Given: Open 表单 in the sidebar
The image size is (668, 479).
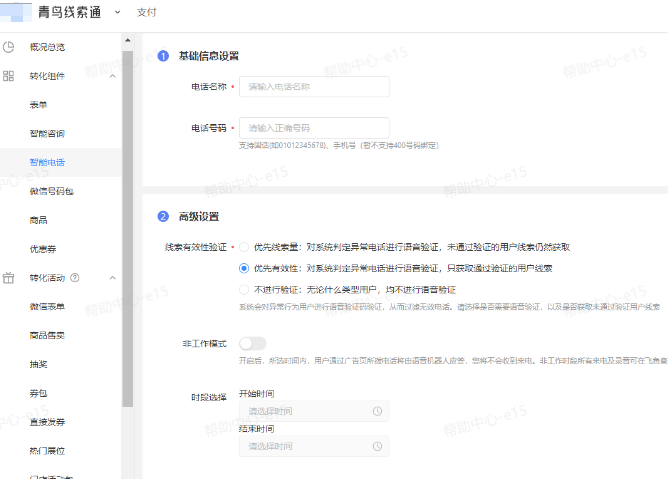Looking at the screenshot, I should [x=38, y=105].
